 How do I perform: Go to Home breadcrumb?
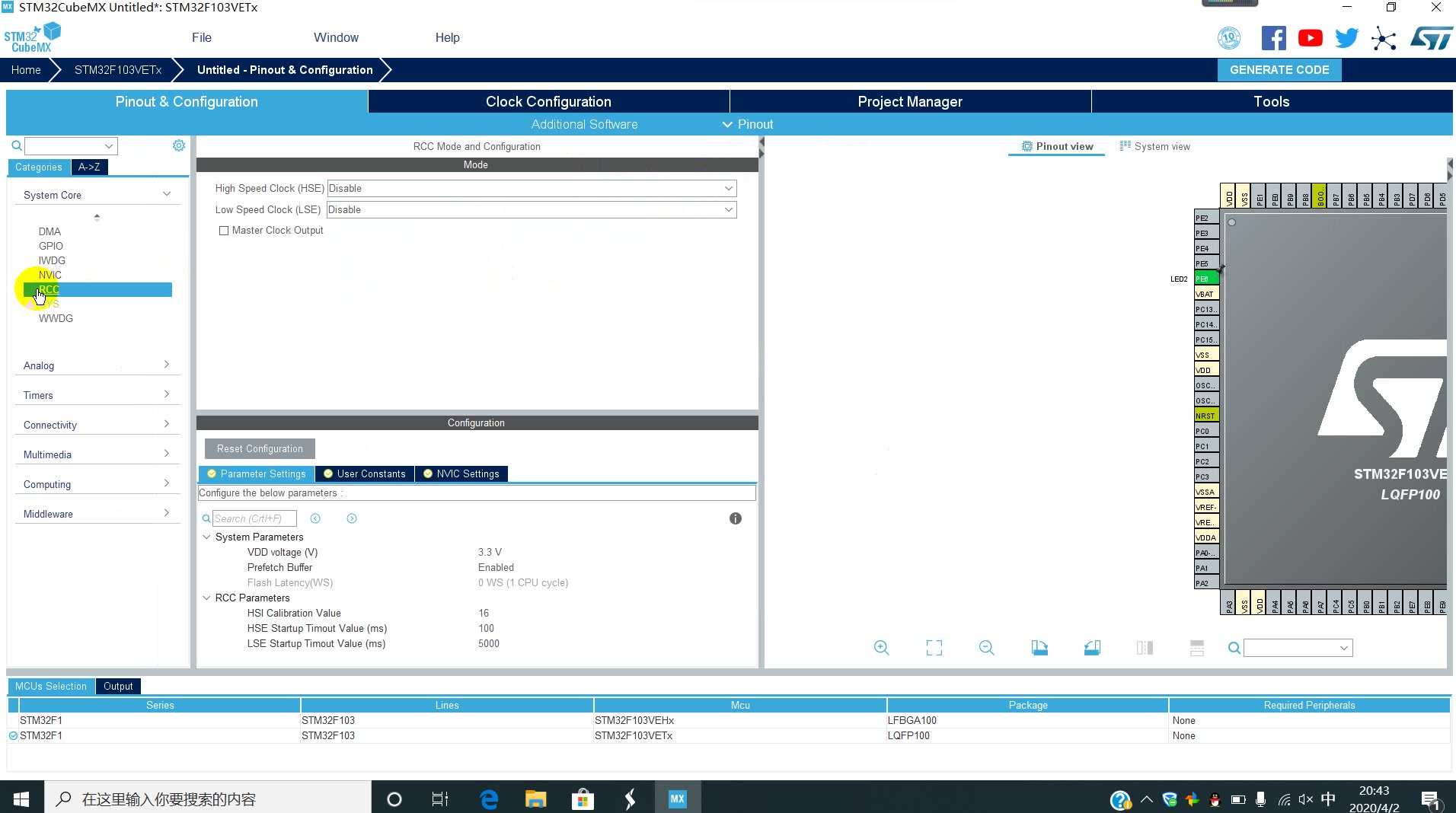point(26,69)
